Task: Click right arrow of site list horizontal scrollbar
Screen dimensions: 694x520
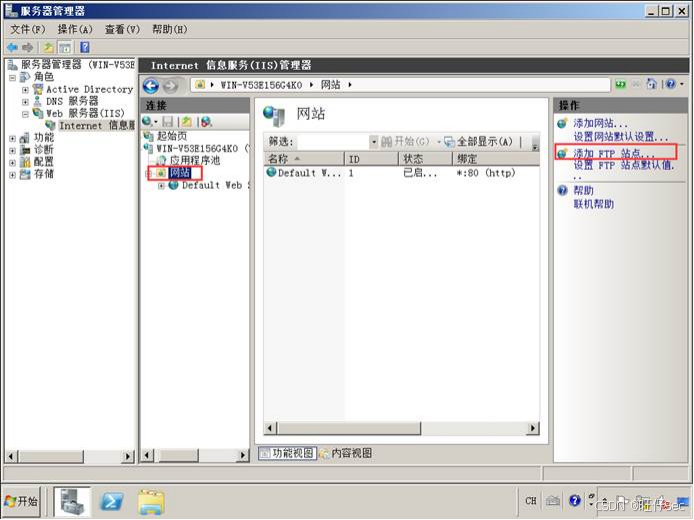Action: click(x=533, y=428)
